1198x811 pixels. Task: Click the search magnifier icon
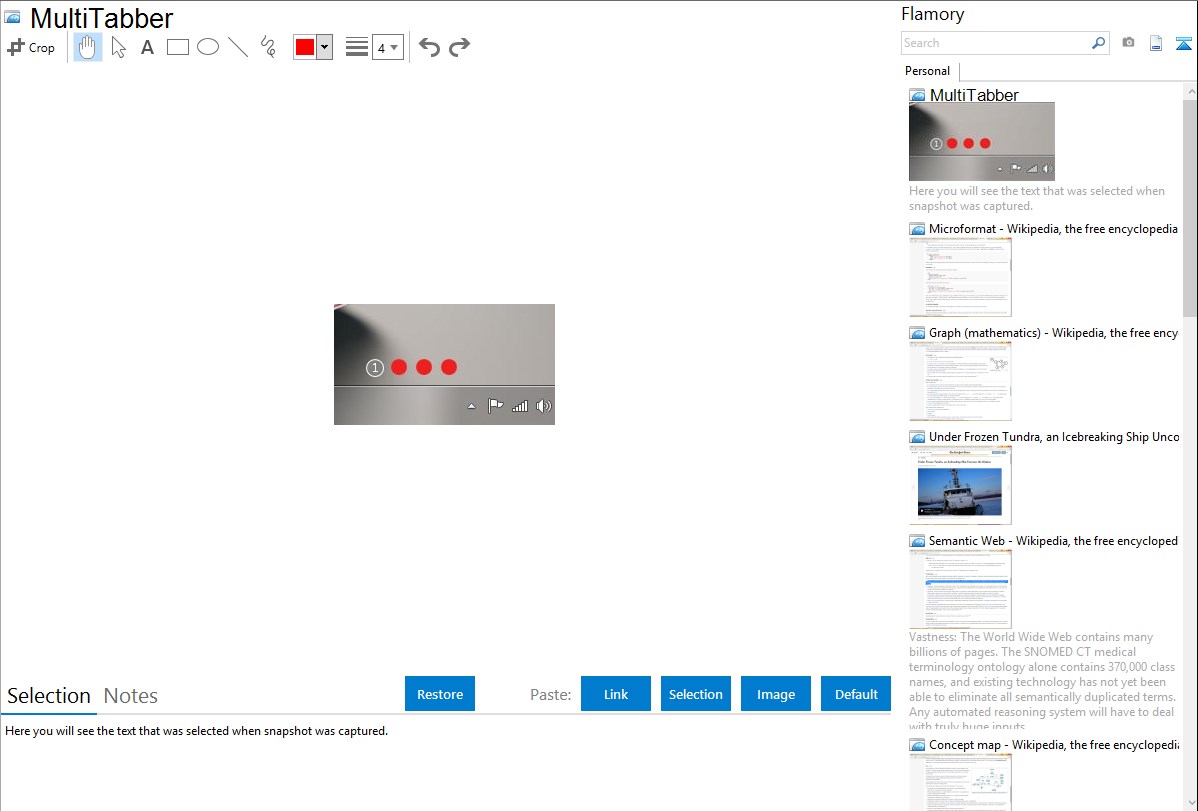click(x=1099, y=43)
